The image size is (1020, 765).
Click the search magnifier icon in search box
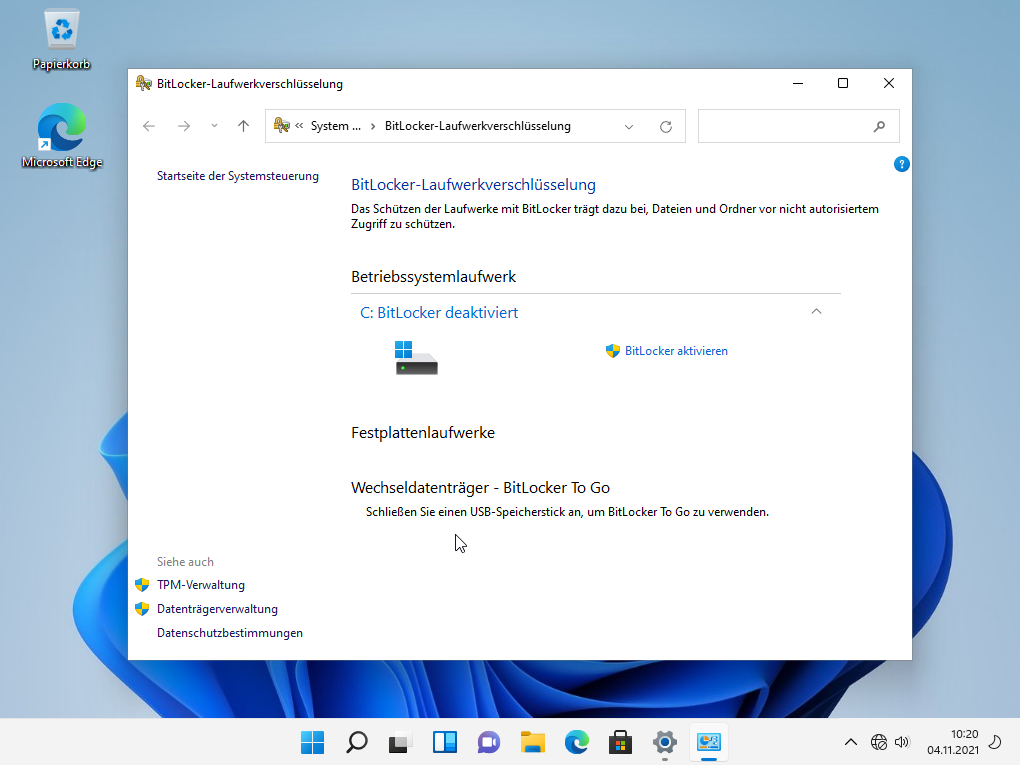coord(879,126)
